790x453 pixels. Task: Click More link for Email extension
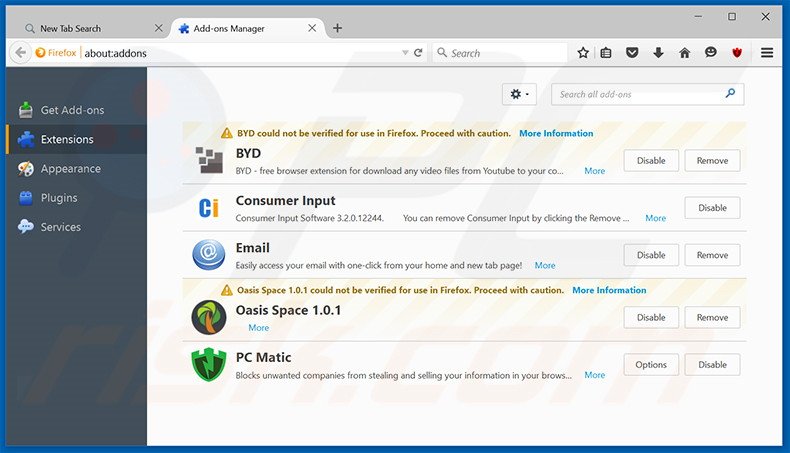pyautogui.click(x=545, y=266)
